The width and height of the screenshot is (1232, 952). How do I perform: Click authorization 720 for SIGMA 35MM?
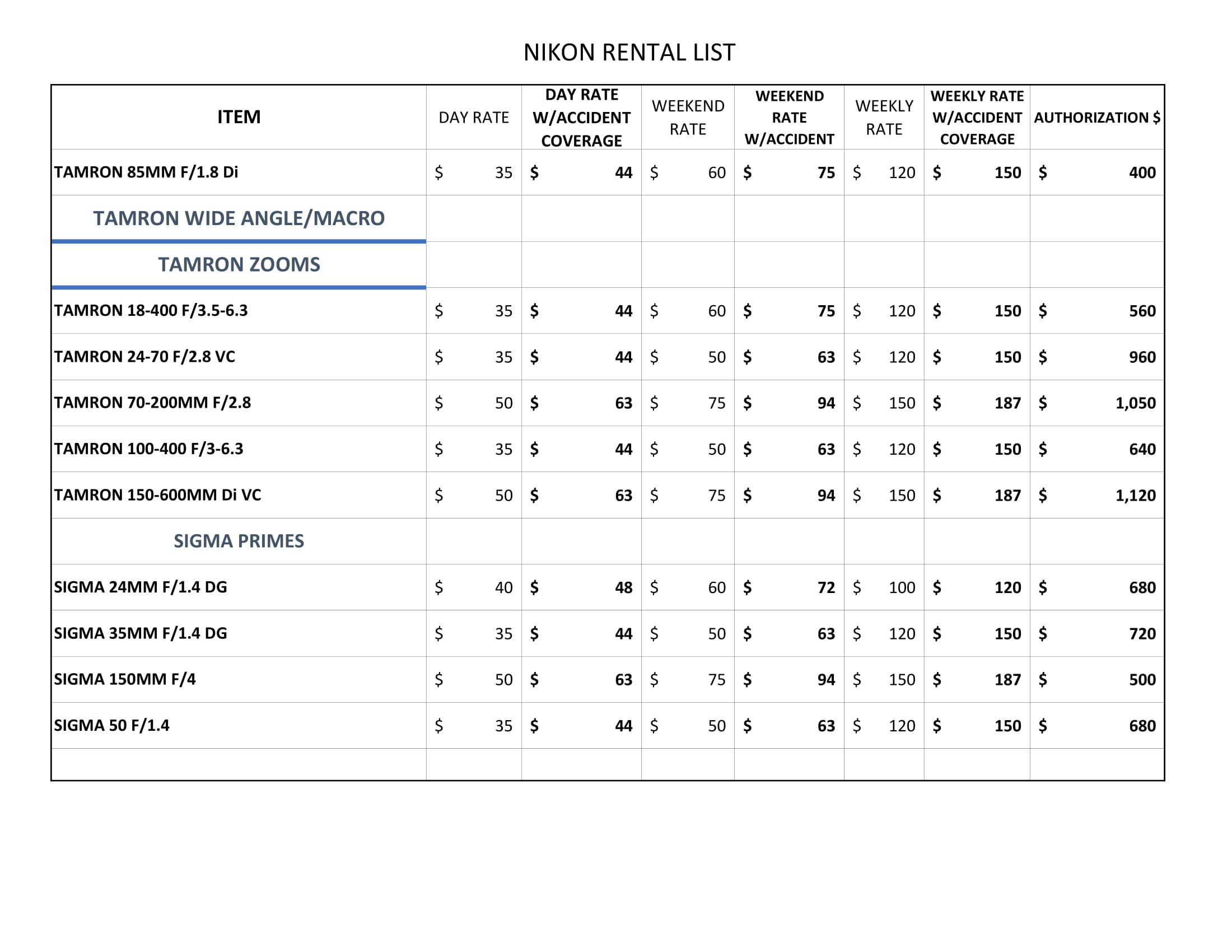(1142, 634)
